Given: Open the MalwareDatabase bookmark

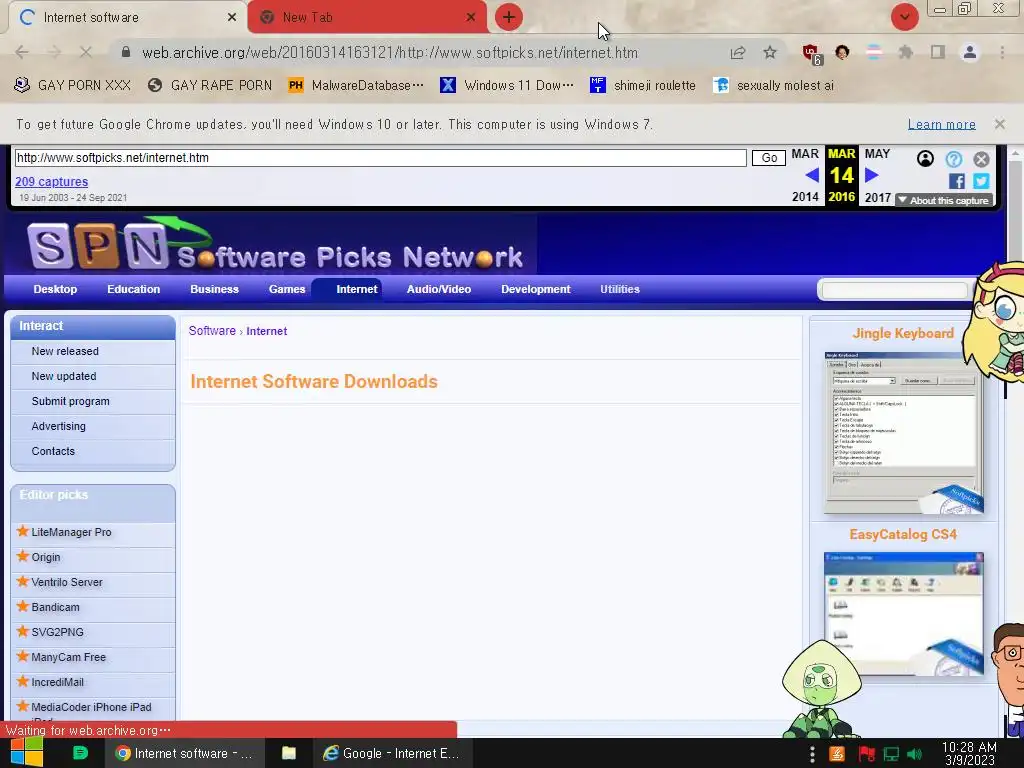Looking at the screenshot, I should (x=356, y=86).
